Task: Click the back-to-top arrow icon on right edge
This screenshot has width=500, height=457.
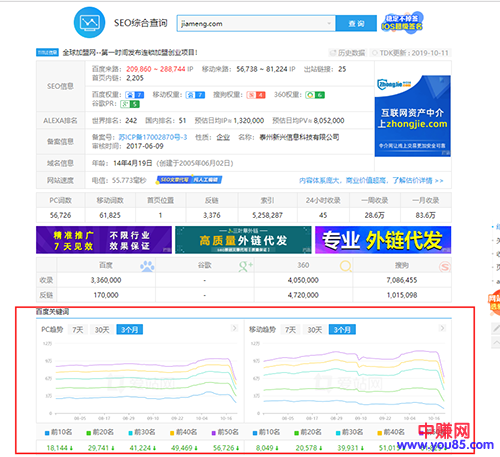Action: [x=496, y=342]
